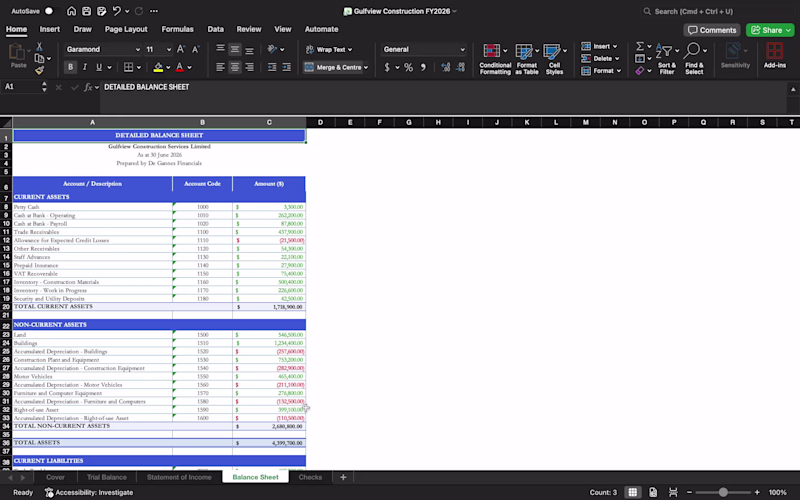Switch to Insert ribbon tab

point(49,29)
